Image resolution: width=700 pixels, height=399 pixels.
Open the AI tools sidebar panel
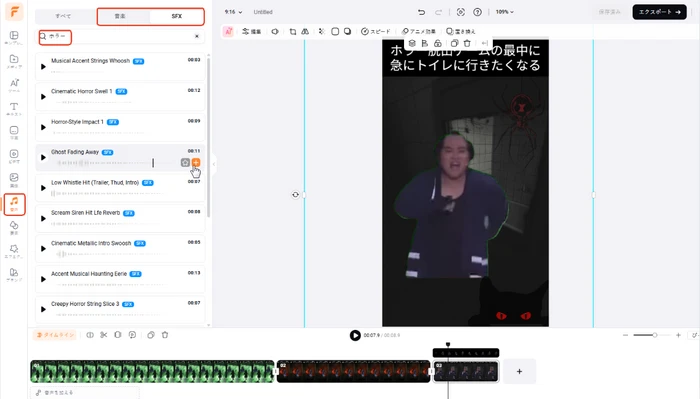[14, 85]
